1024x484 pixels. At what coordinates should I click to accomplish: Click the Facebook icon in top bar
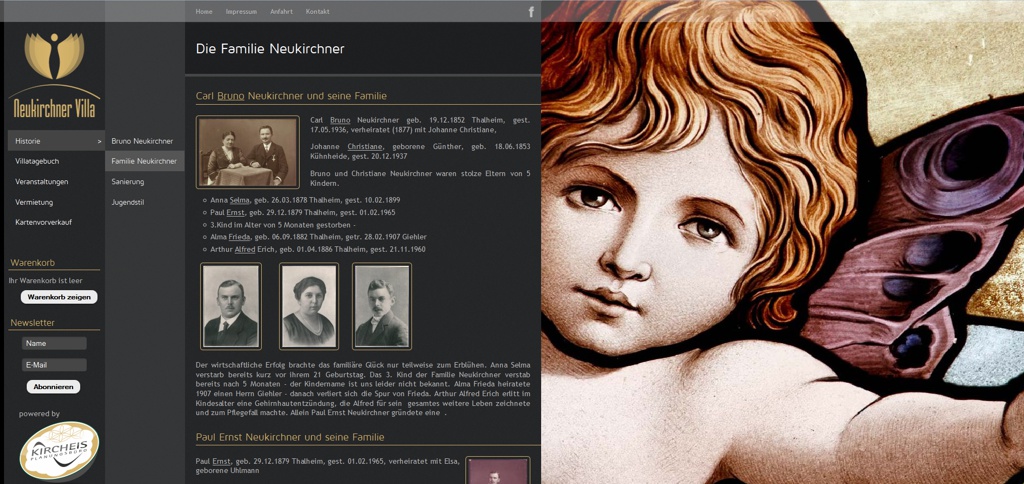[x=531, y=12]
